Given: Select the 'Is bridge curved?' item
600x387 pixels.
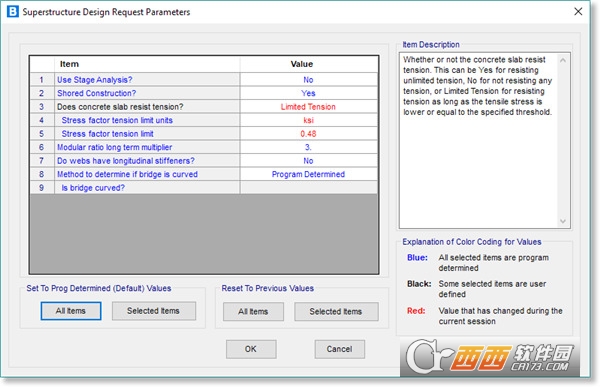Looking at the screenshot, I should tap(147, 188).
